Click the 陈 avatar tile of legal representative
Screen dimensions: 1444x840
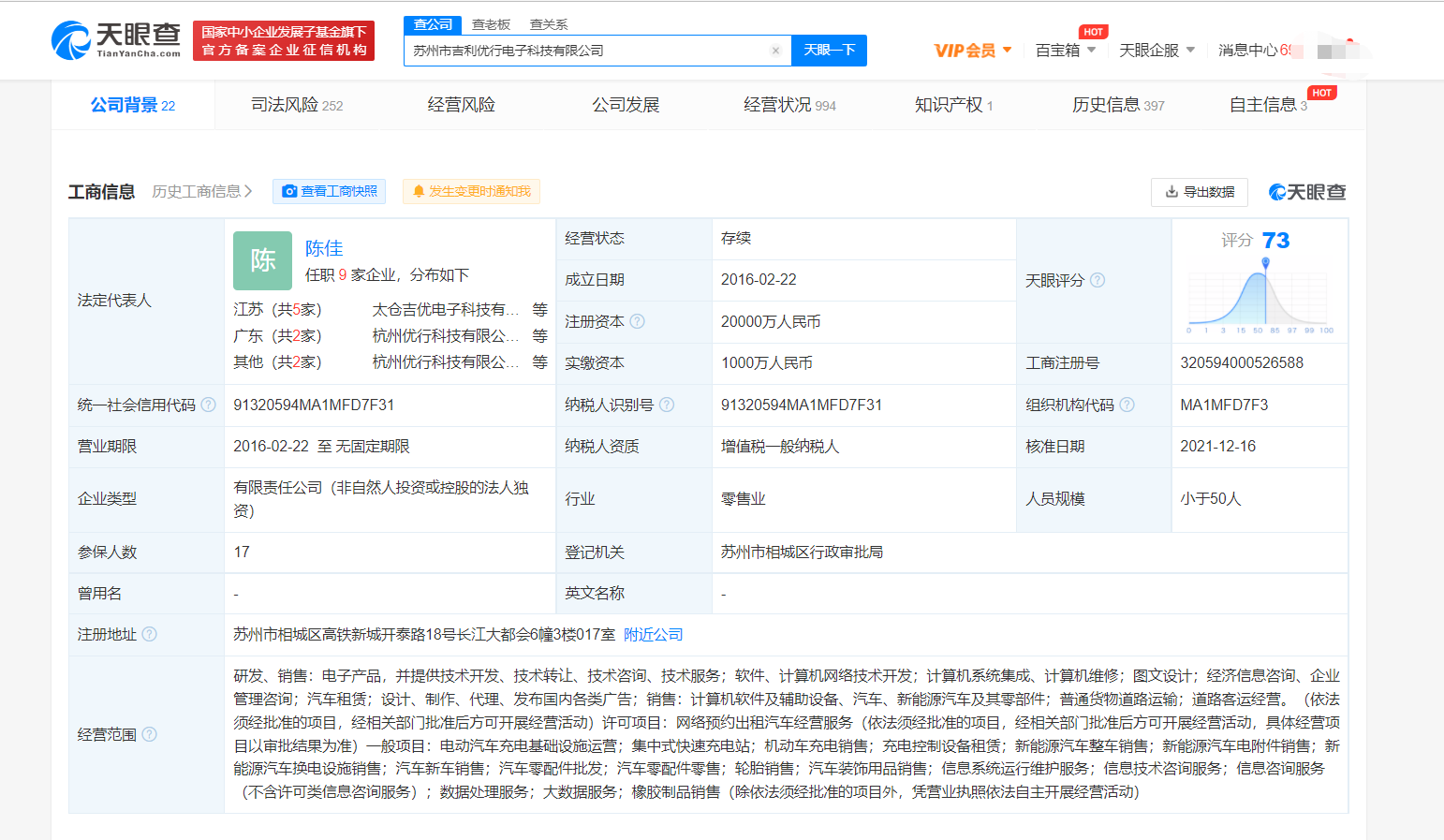point(262,260)
